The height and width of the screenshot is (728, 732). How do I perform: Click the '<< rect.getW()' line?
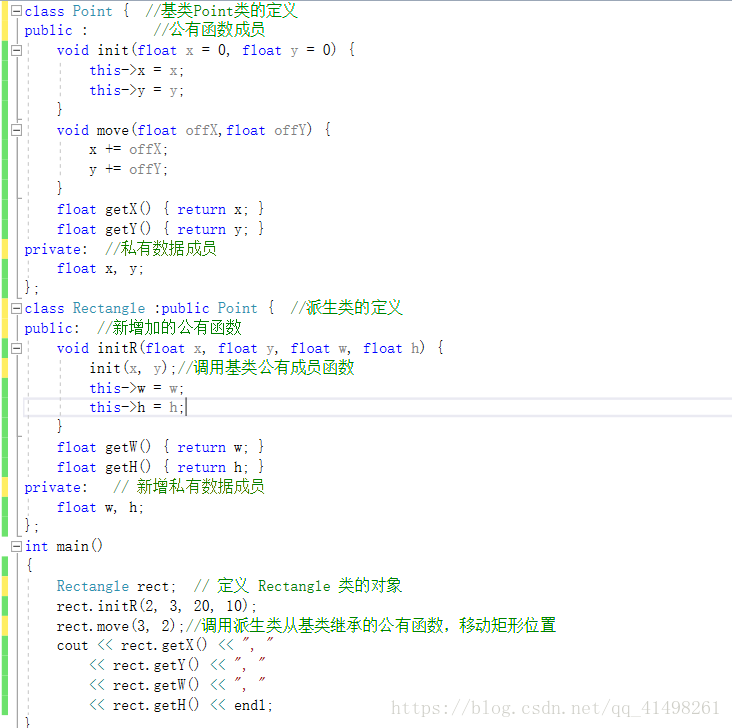tap(177, 685)
